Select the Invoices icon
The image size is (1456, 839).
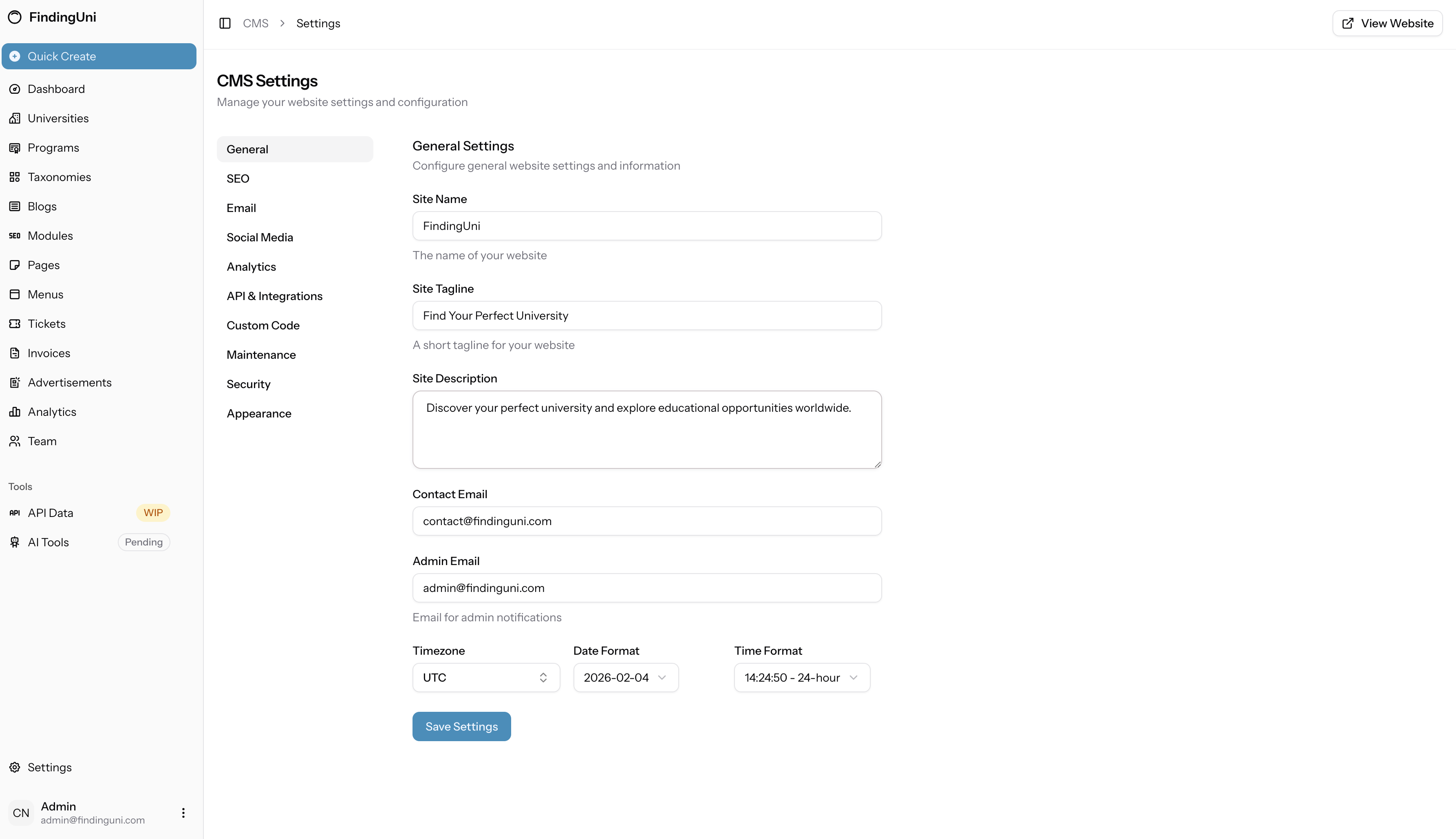point(15,353)
